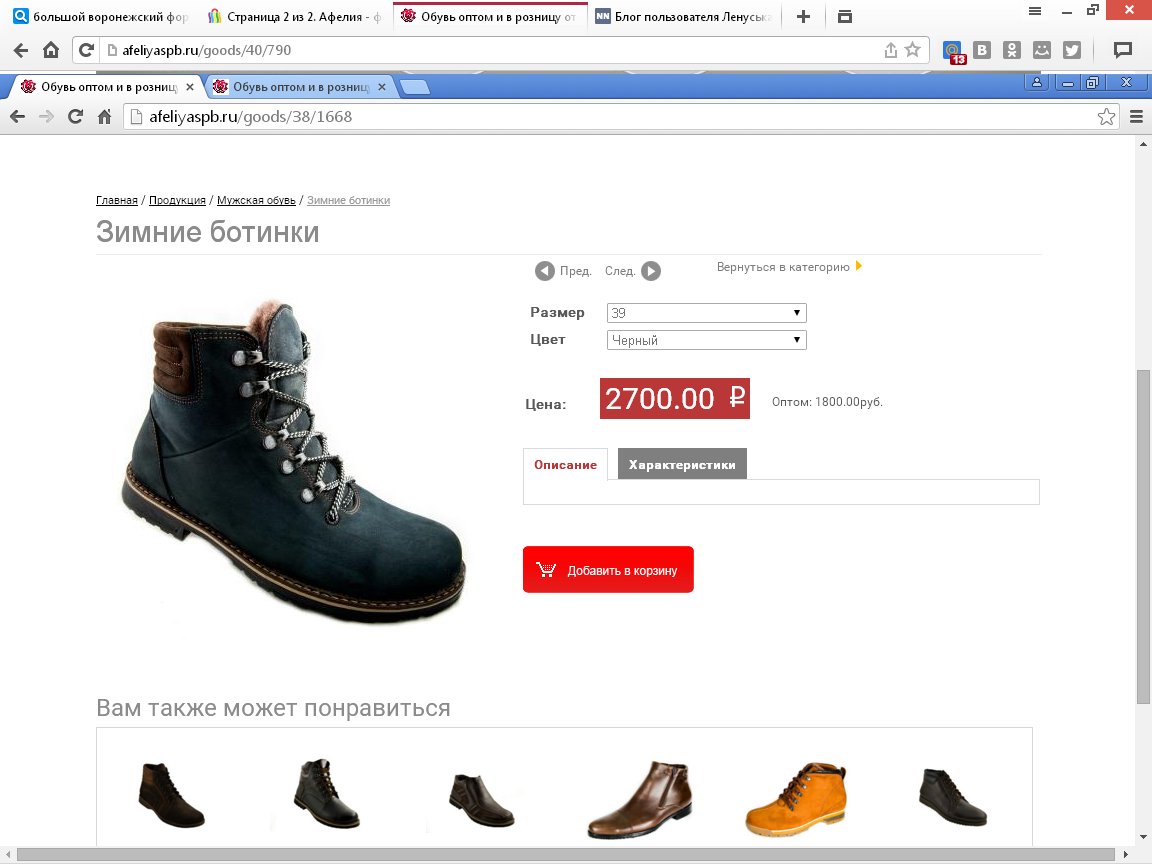Click main blue winter boot image
This screenshot has height=864, width=1152.
[x=292, y=461]
